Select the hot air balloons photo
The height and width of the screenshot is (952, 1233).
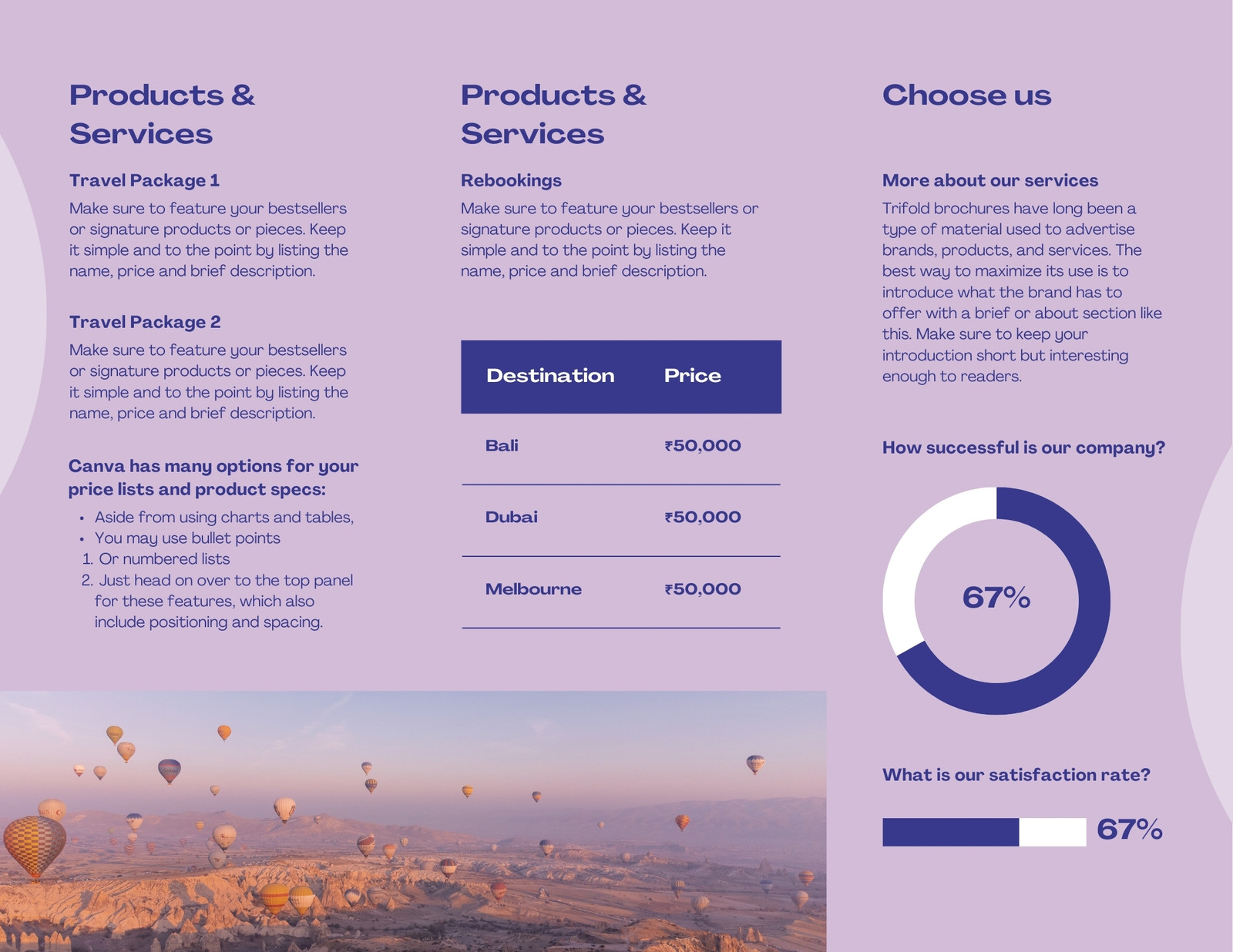click(x=413, y=821)
